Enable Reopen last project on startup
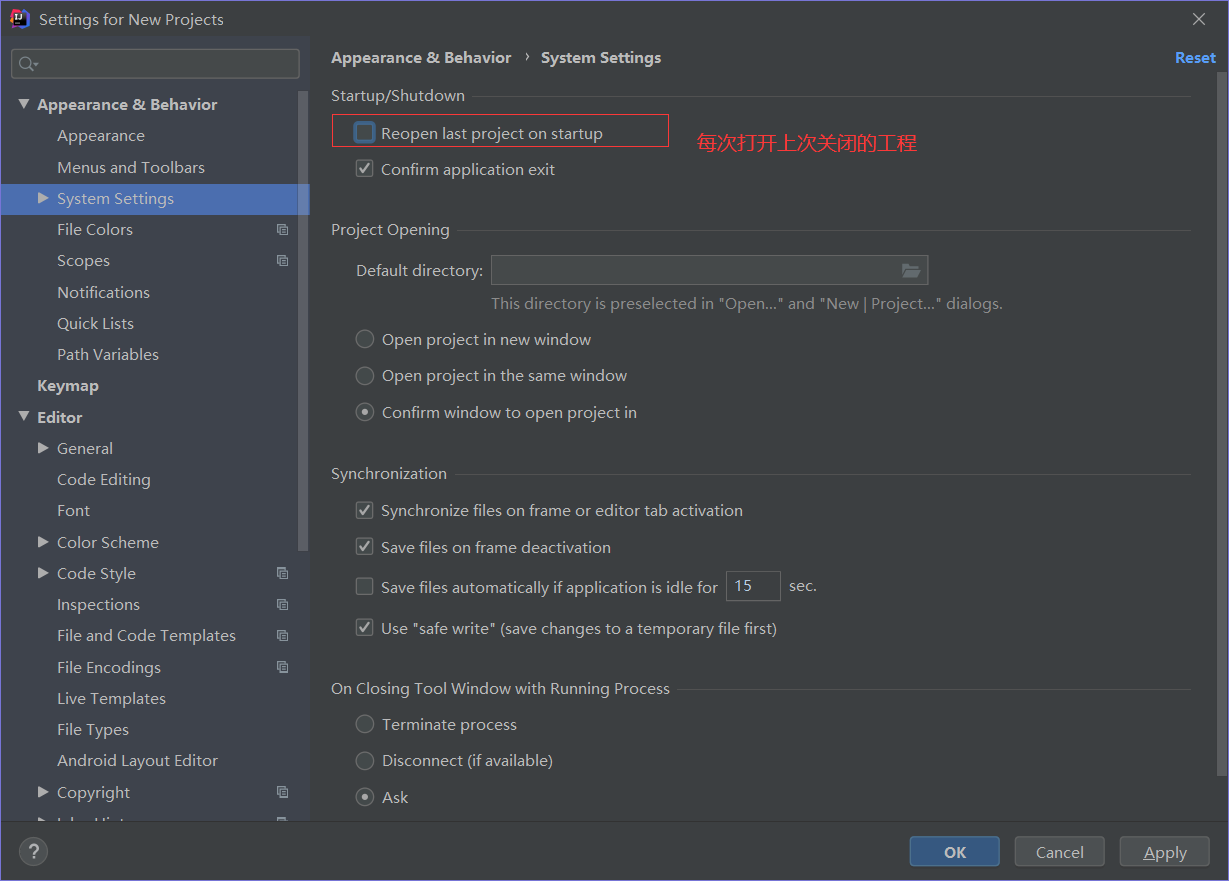The height and width of the screenshot is (881, 1229). (x=365, y=130)
